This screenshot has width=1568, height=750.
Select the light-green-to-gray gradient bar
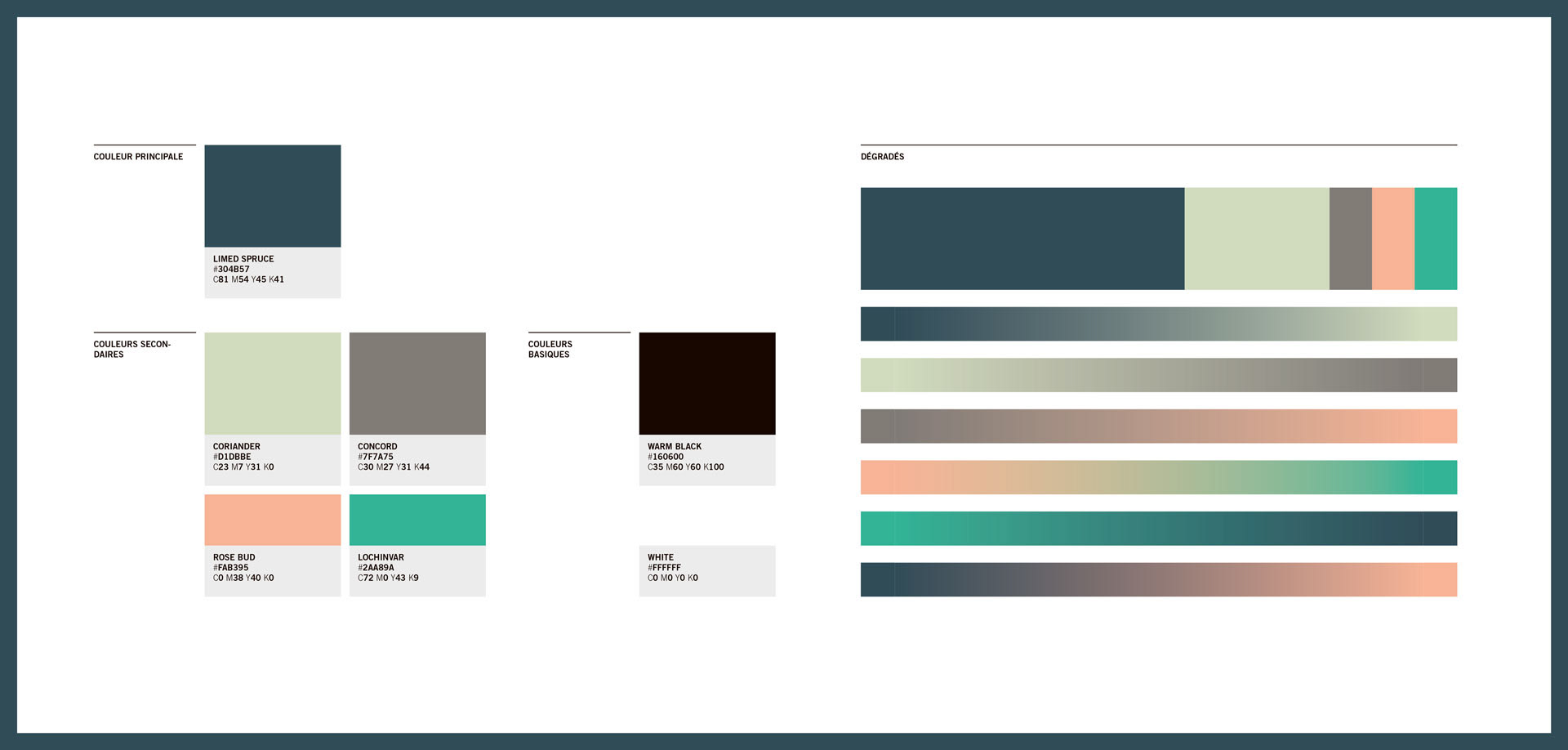tap(1159, 375)
